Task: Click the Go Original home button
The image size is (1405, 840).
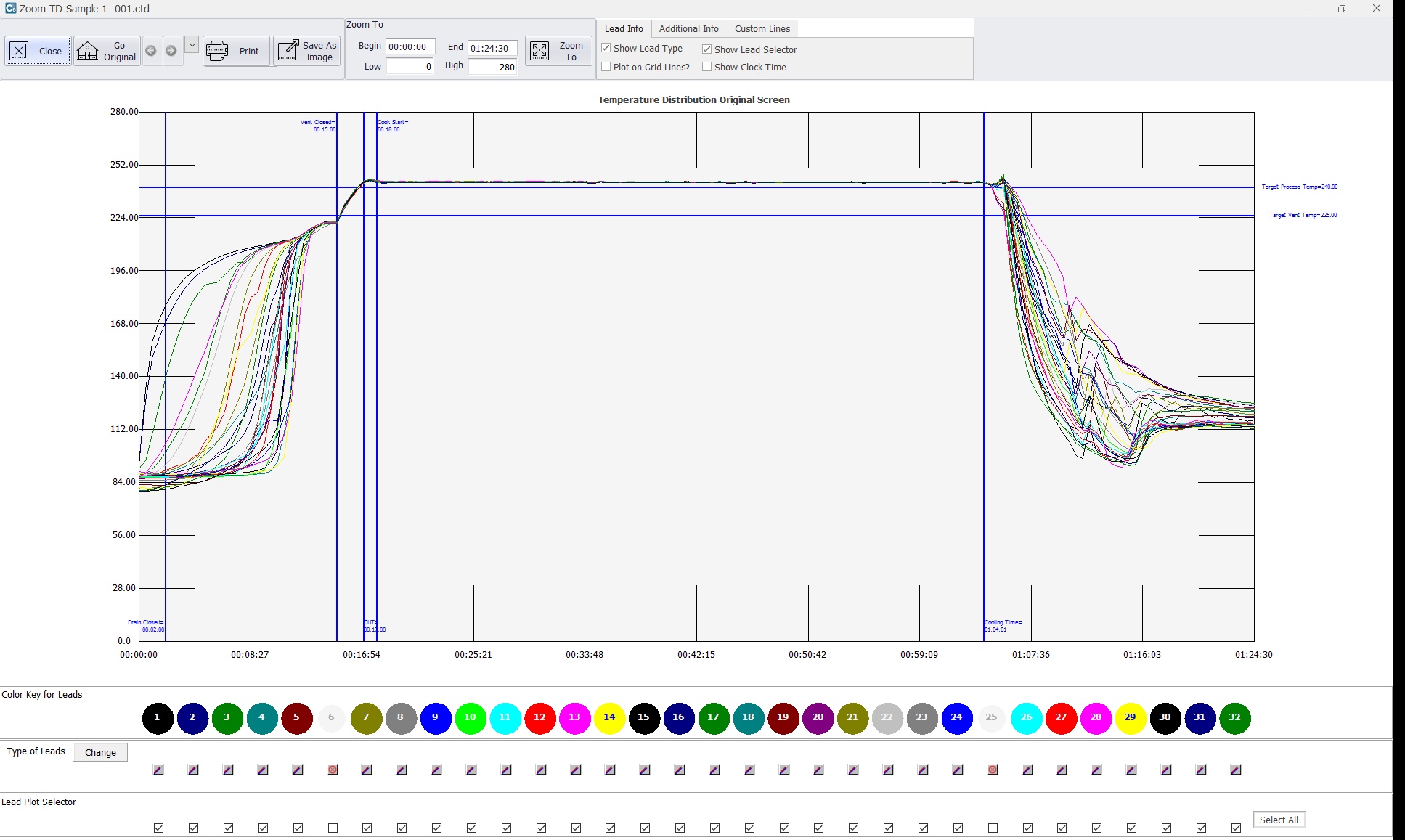Action: click(107, 51)
